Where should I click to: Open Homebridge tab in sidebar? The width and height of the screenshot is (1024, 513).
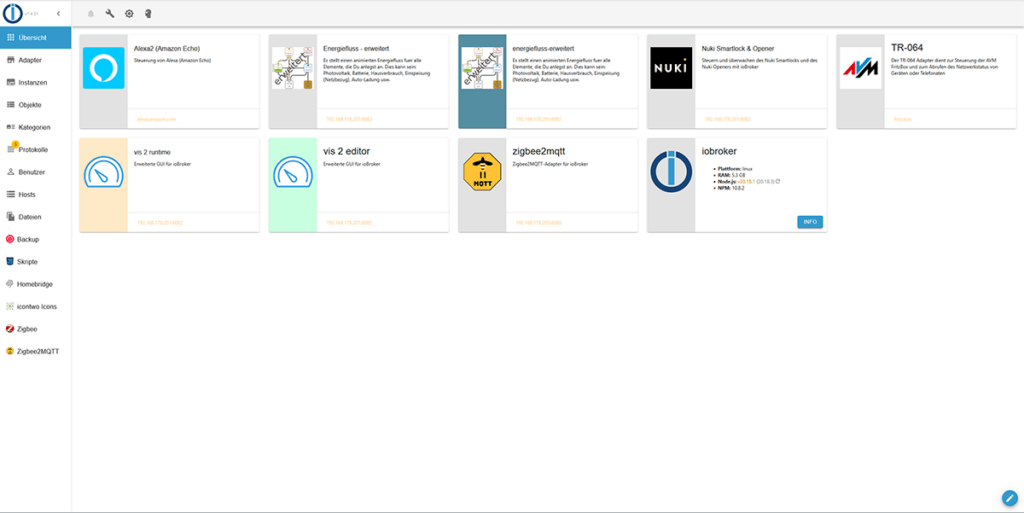coord(36,284)
